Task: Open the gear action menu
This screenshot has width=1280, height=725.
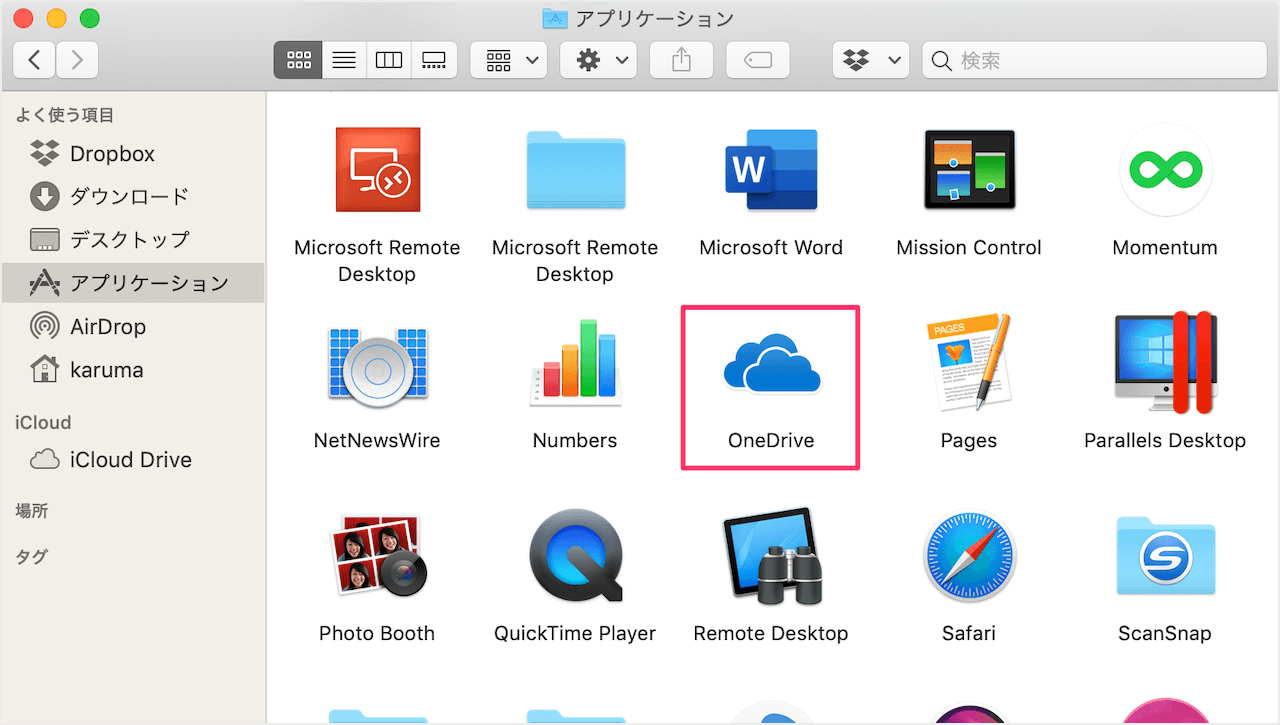Action: coord(598,60)
